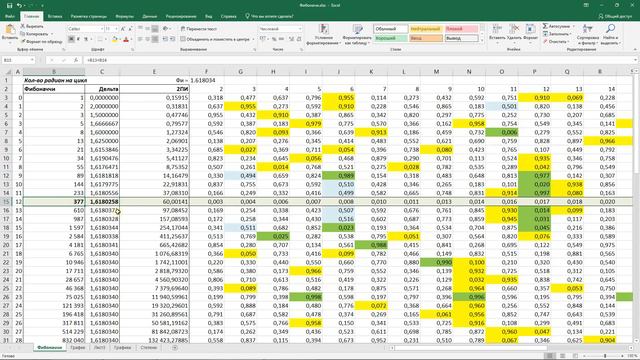Viewport: 640px width, 360px height.
Task: Open the font name dropdown
Action: [102, 29]
